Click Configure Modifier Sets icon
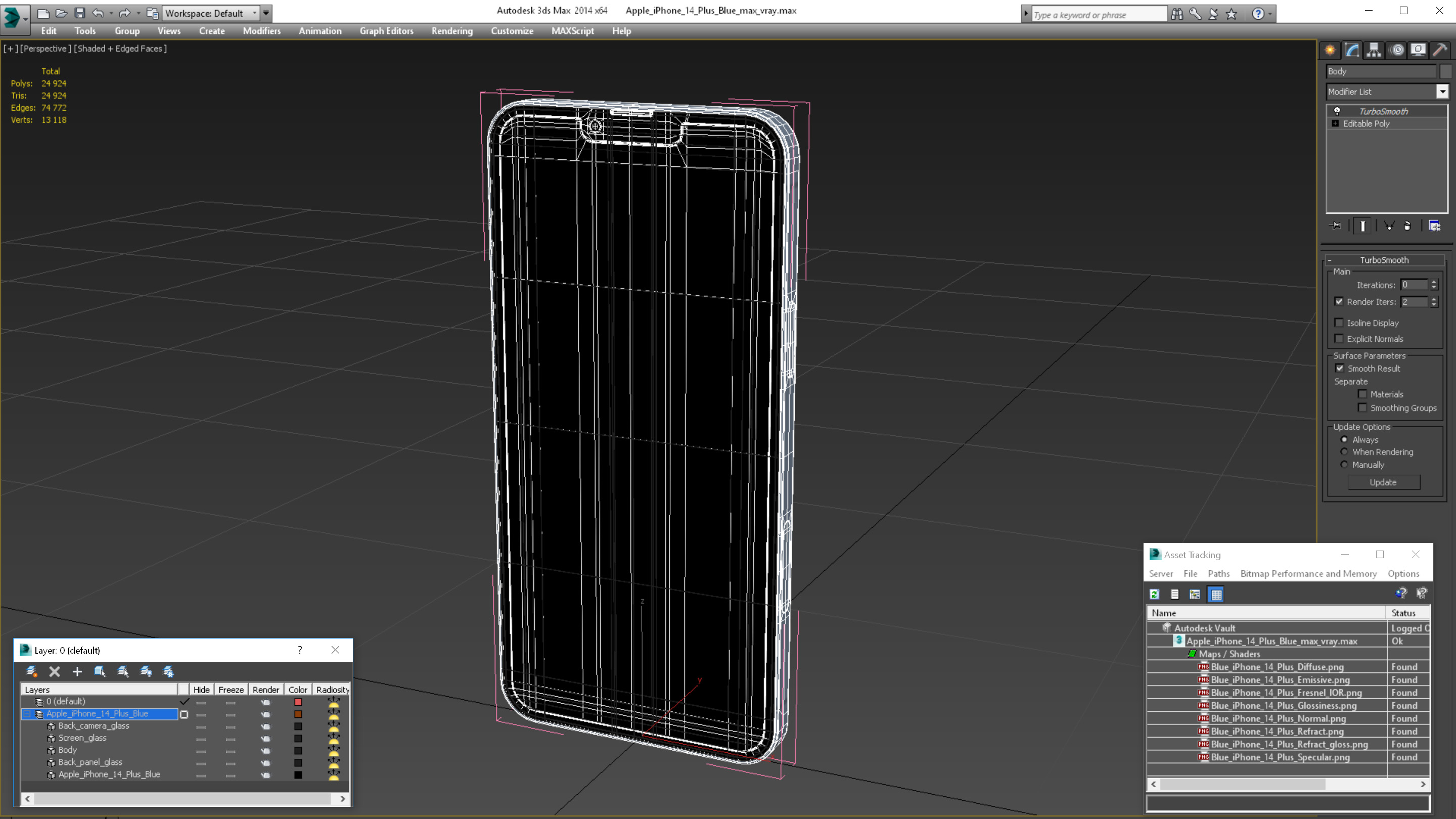1456x819 pixels. click(x=1435, y=225)
